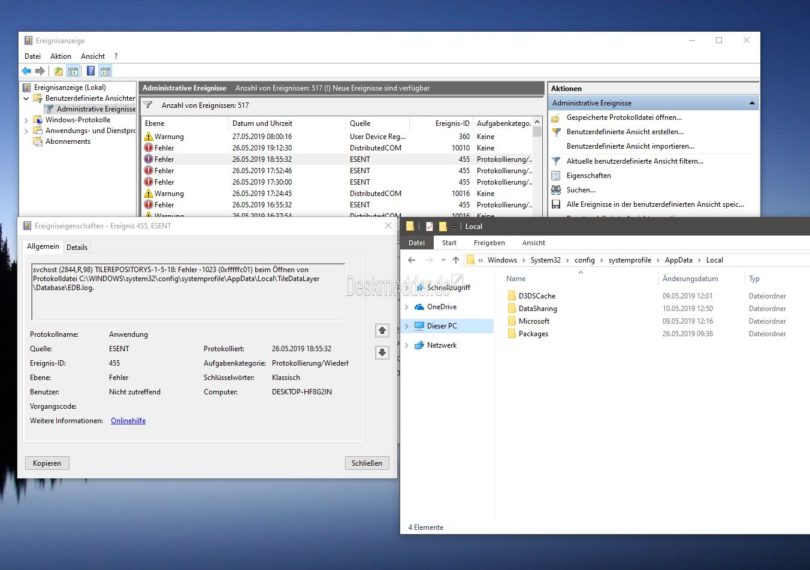Click the Kopieren button
Viewport: 810px width, 570px height.
(x=47, y=463)
